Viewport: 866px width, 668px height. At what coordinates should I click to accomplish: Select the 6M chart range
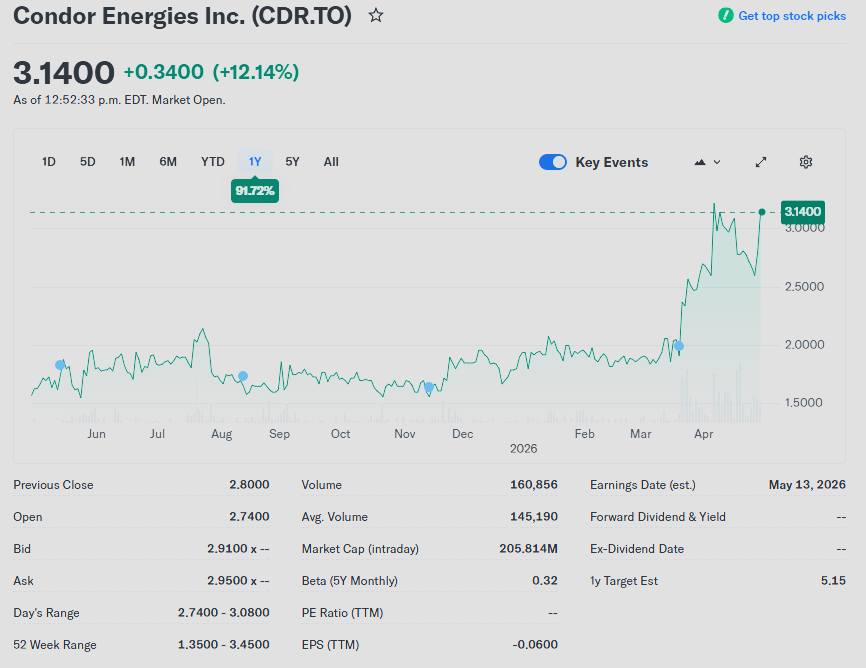click(168, 162)
